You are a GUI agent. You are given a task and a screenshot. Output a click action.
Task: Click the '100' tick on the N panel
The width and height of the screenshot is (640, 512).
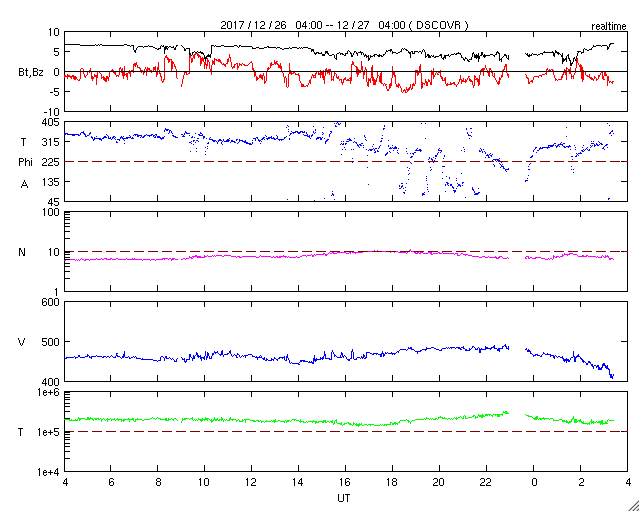[x=52, y=212]
